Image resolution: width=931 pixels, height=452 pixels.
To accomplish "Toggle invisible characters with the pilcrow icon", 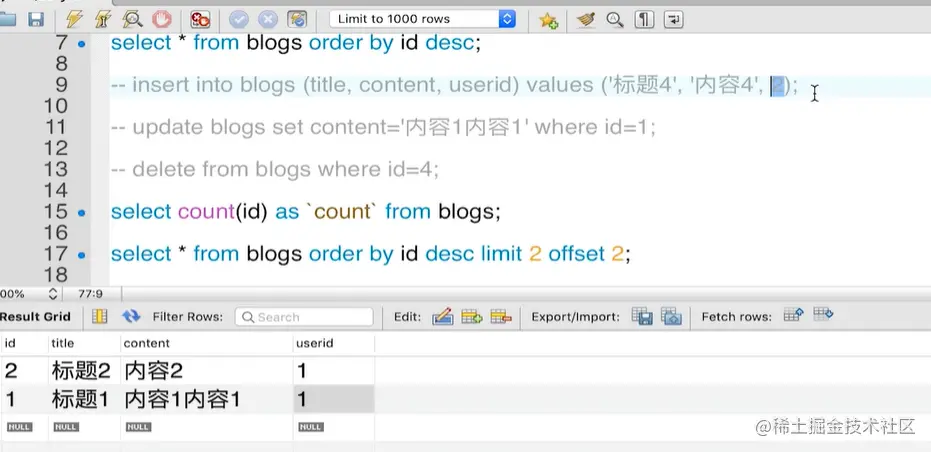I will 644,20.
